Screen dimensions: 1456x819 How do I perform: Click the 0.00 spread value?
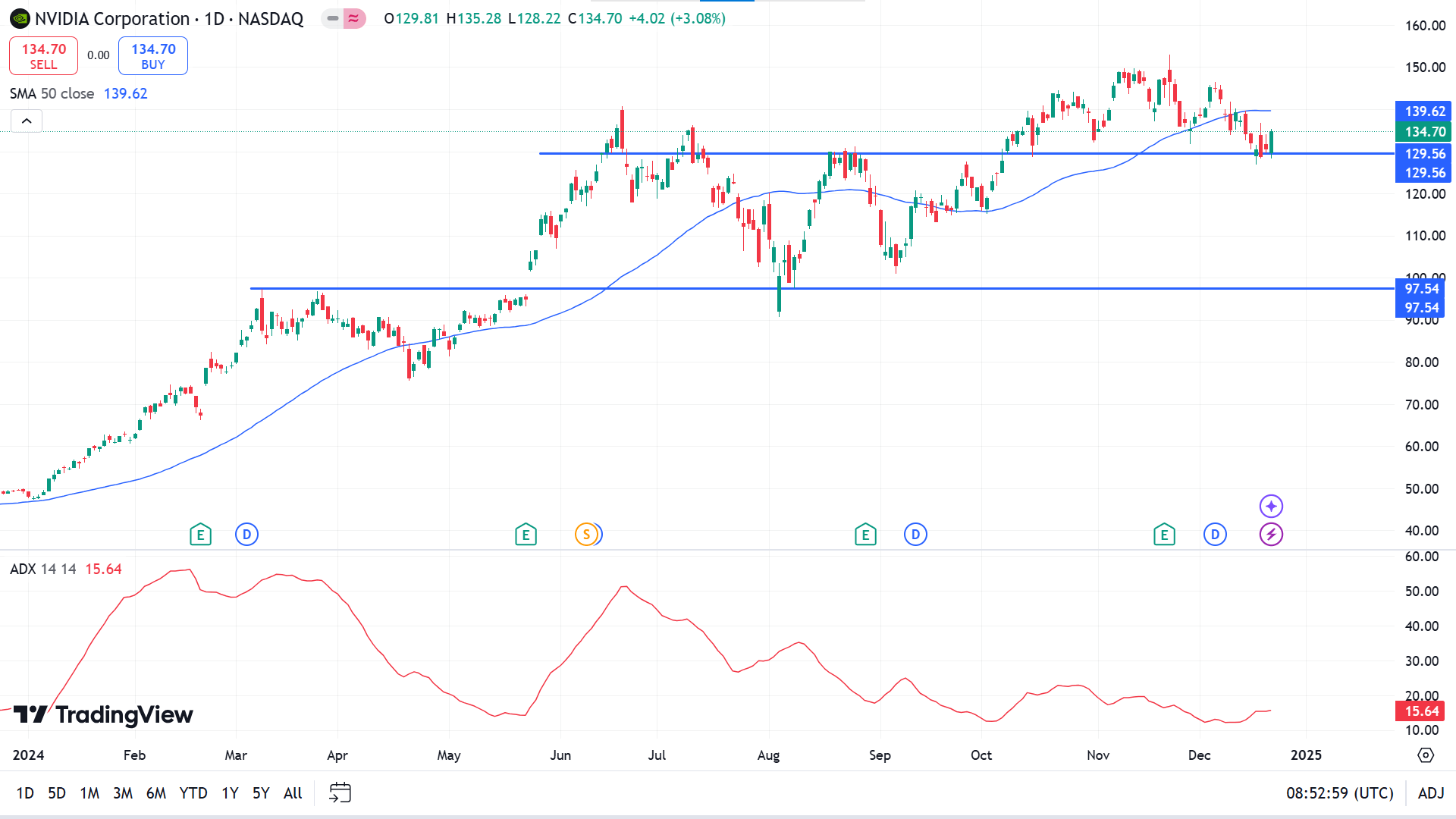click(98, 55)
